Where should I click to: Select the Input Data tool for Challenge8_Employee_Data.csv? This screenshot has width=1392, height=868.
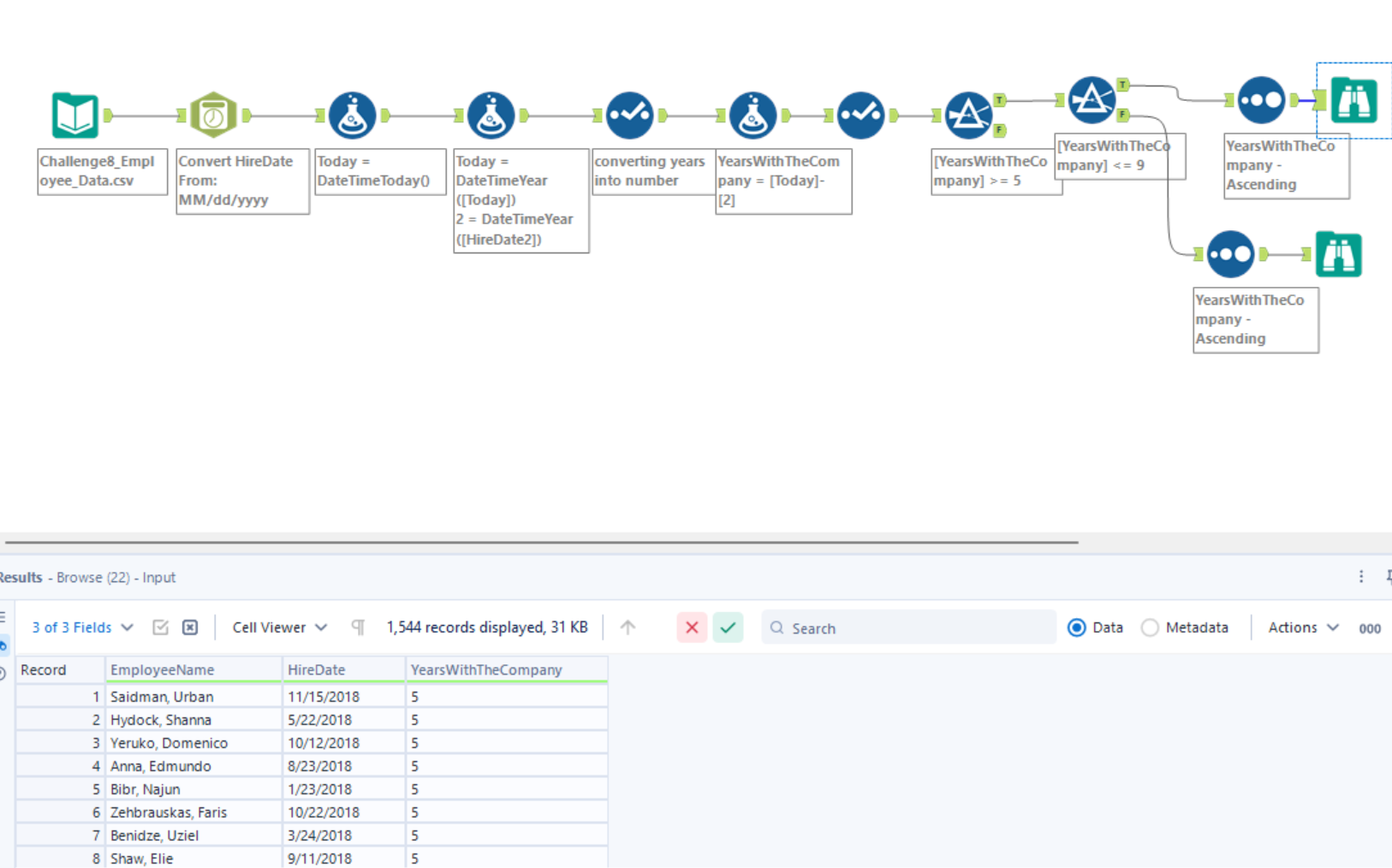pos(75,115)
